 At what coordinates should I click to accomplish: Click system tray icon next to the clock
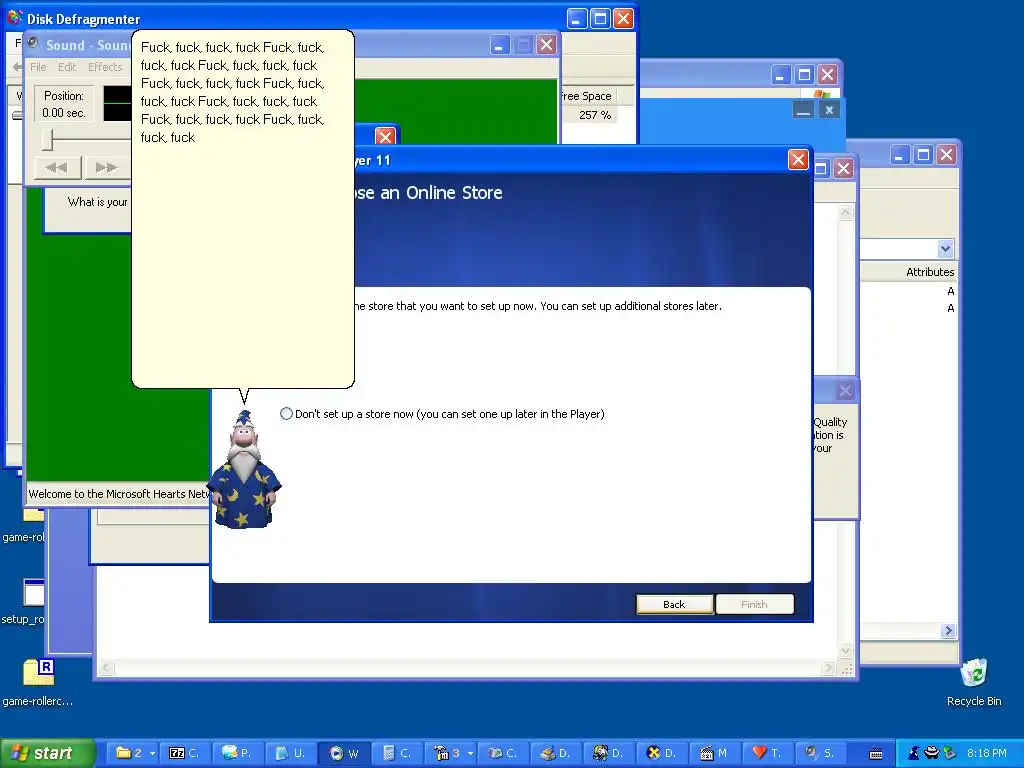949,753
